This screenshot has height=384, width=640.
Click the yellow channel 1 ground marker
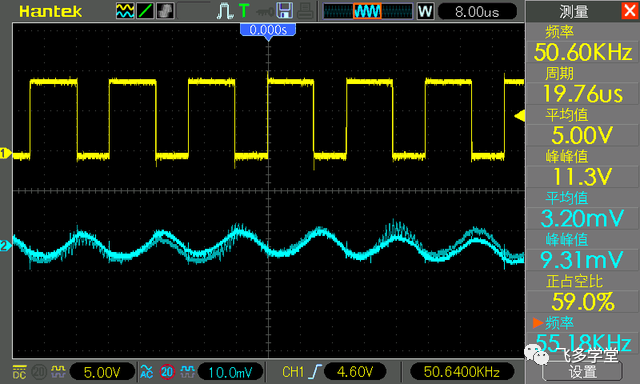[x=5, y=154]
